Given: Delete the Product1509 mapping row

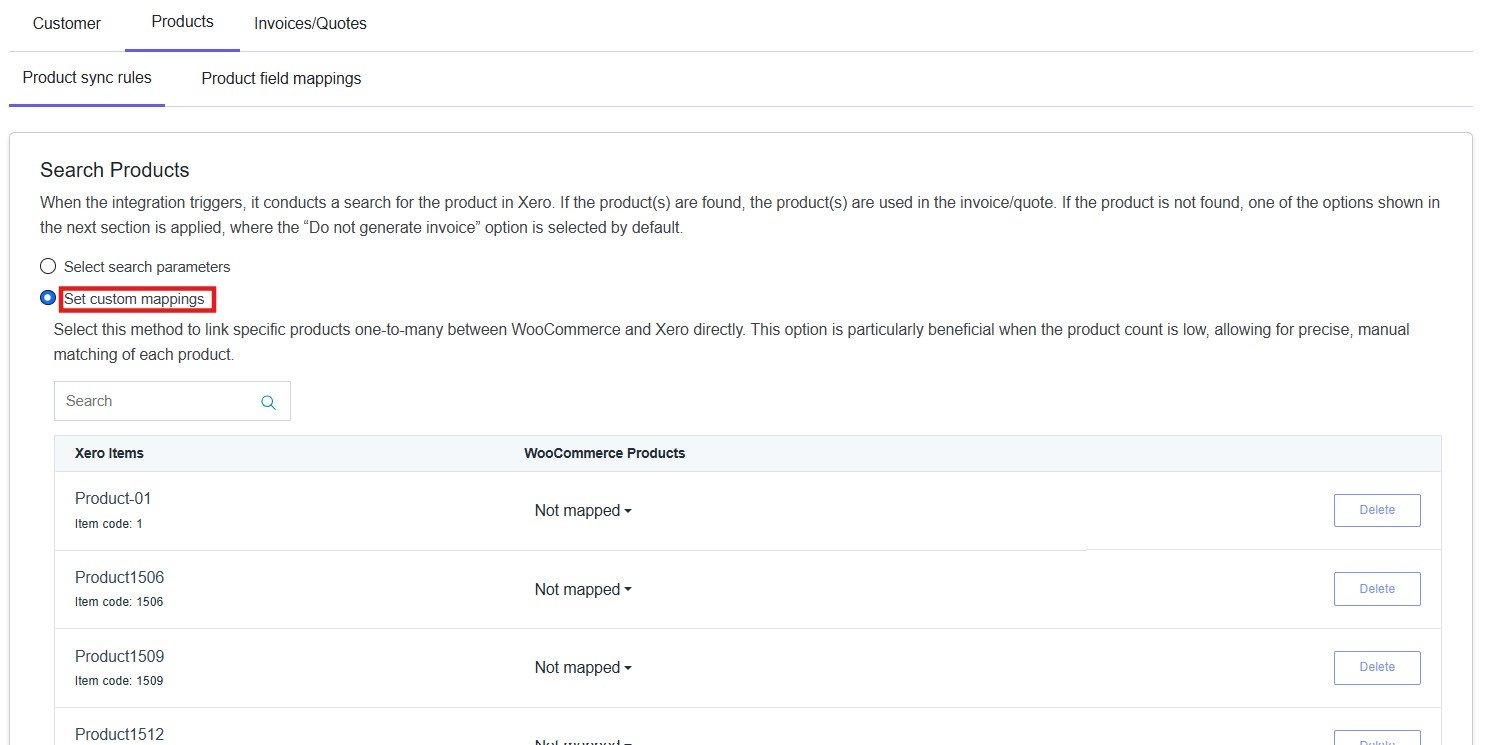Looking at the screenshot, I should coord(1377,667).
